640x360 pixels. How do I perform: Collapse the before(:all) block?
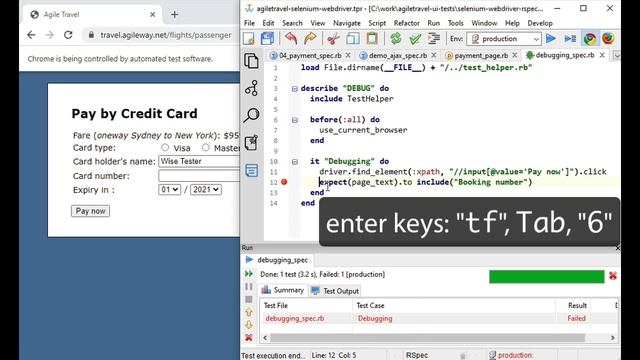click(x=295, y=120)
